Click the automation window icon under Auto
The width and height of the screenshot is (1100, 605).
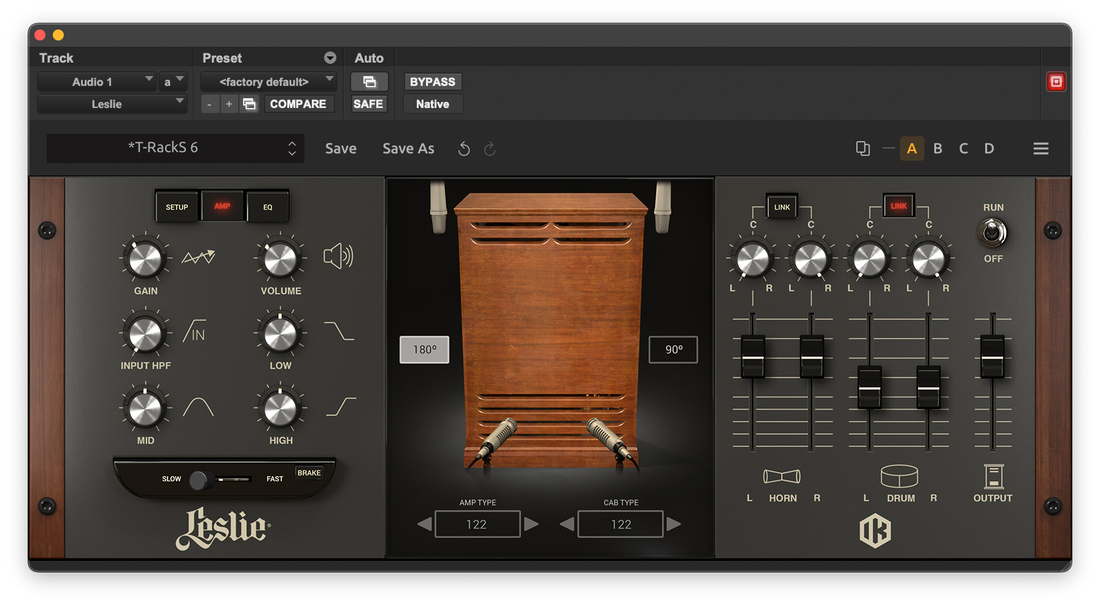[369, 81]
